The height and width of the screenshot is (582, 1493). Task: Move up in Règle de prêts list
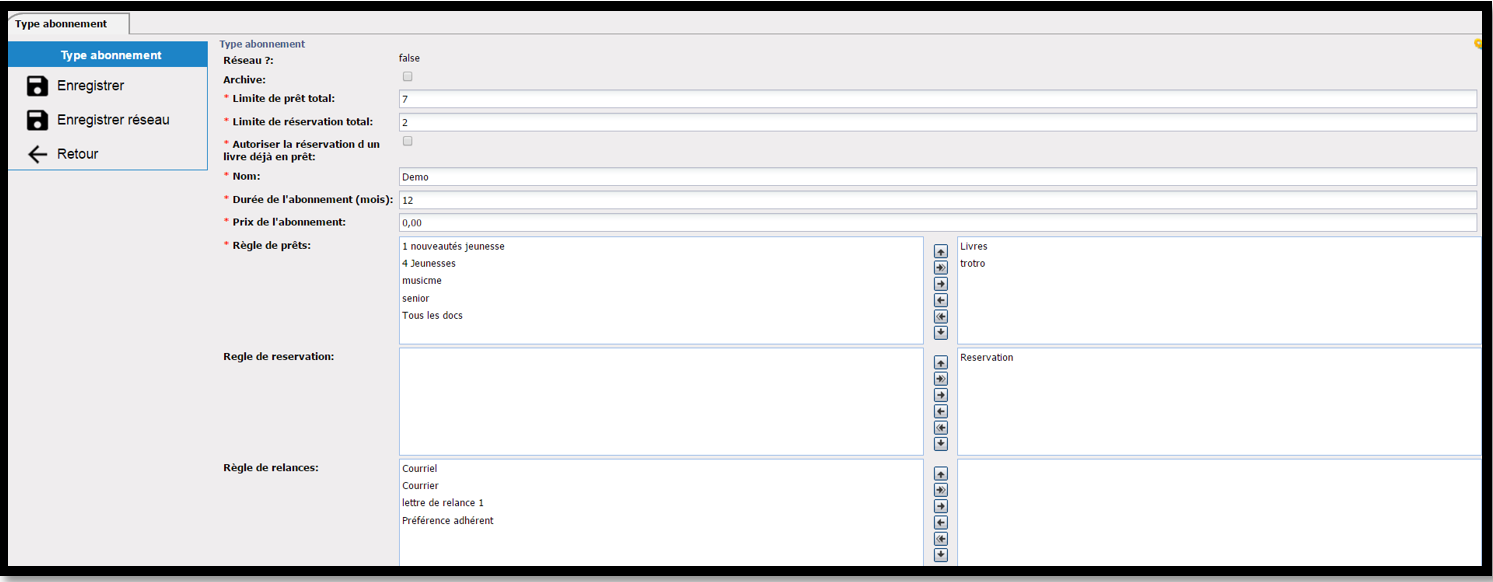[940, 252]
